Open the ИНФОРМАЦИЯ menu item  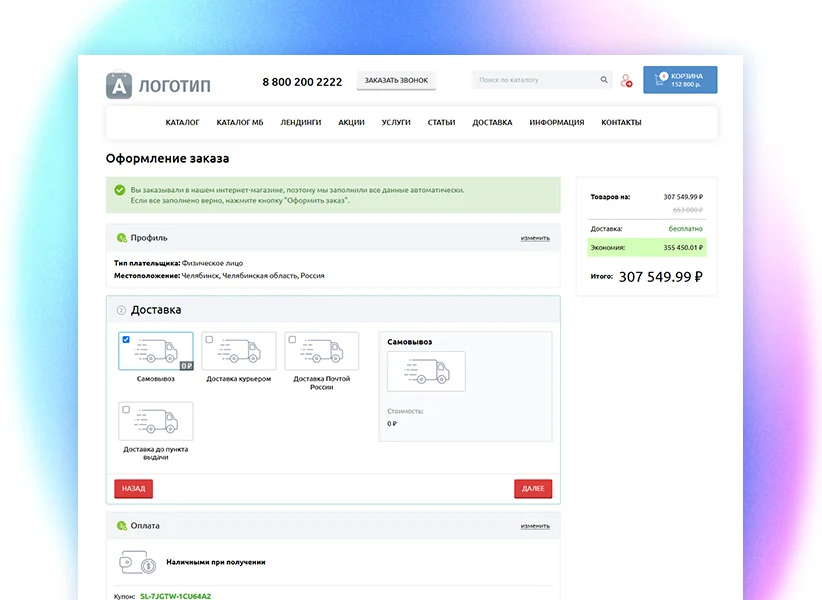(557, 123)
